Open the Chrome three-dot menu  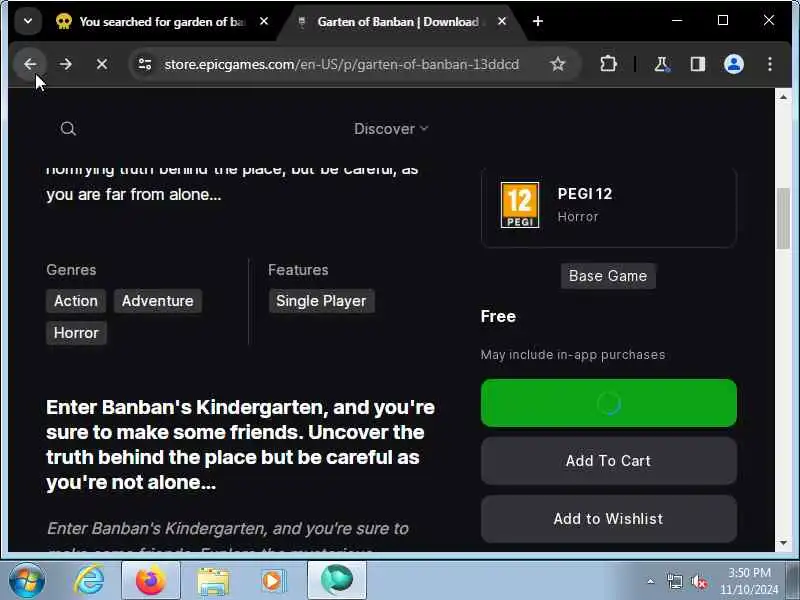(770, 64)
